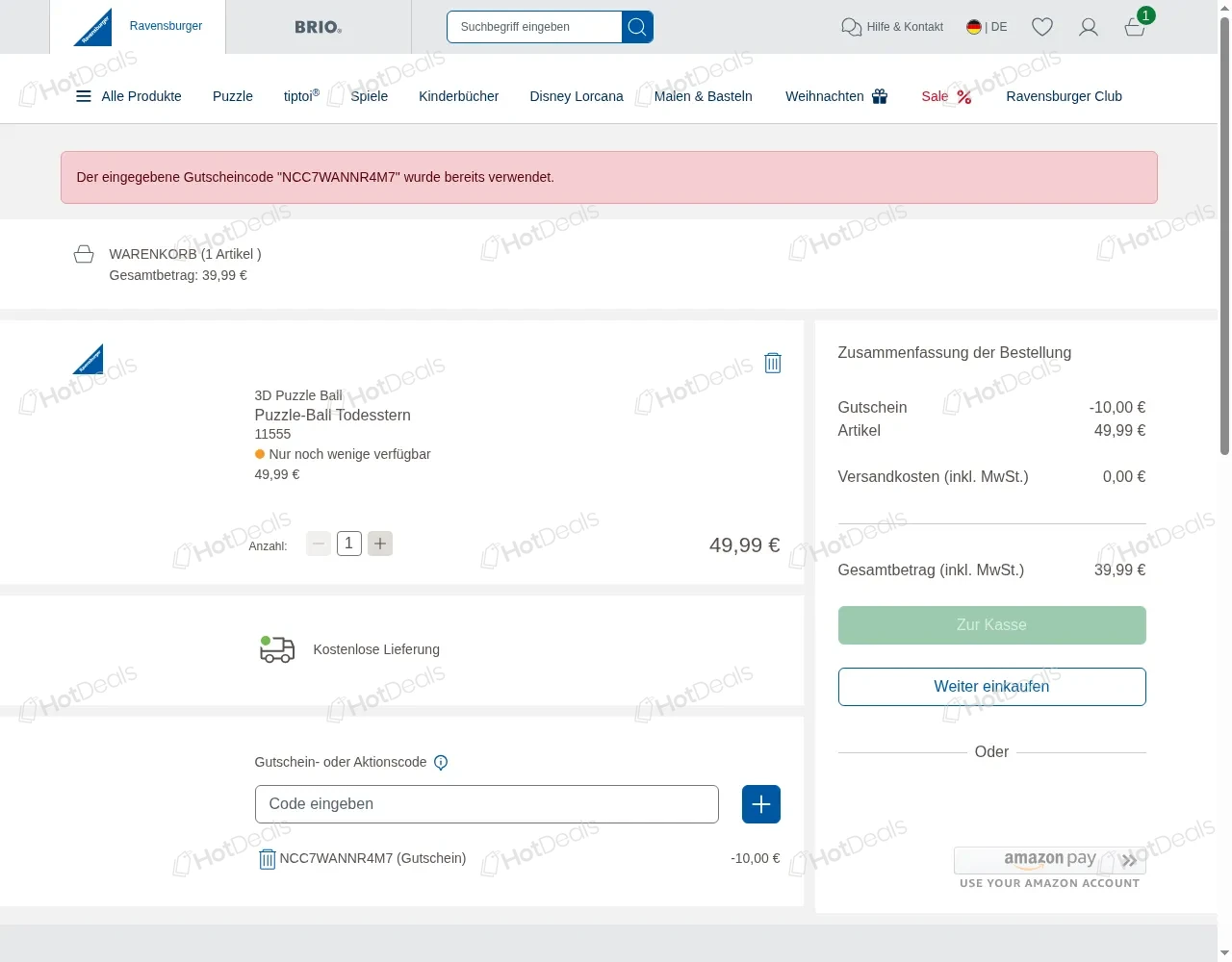Open the DE language selector flag
This screenshot has width=1232, height=962.
click(974, 27)
